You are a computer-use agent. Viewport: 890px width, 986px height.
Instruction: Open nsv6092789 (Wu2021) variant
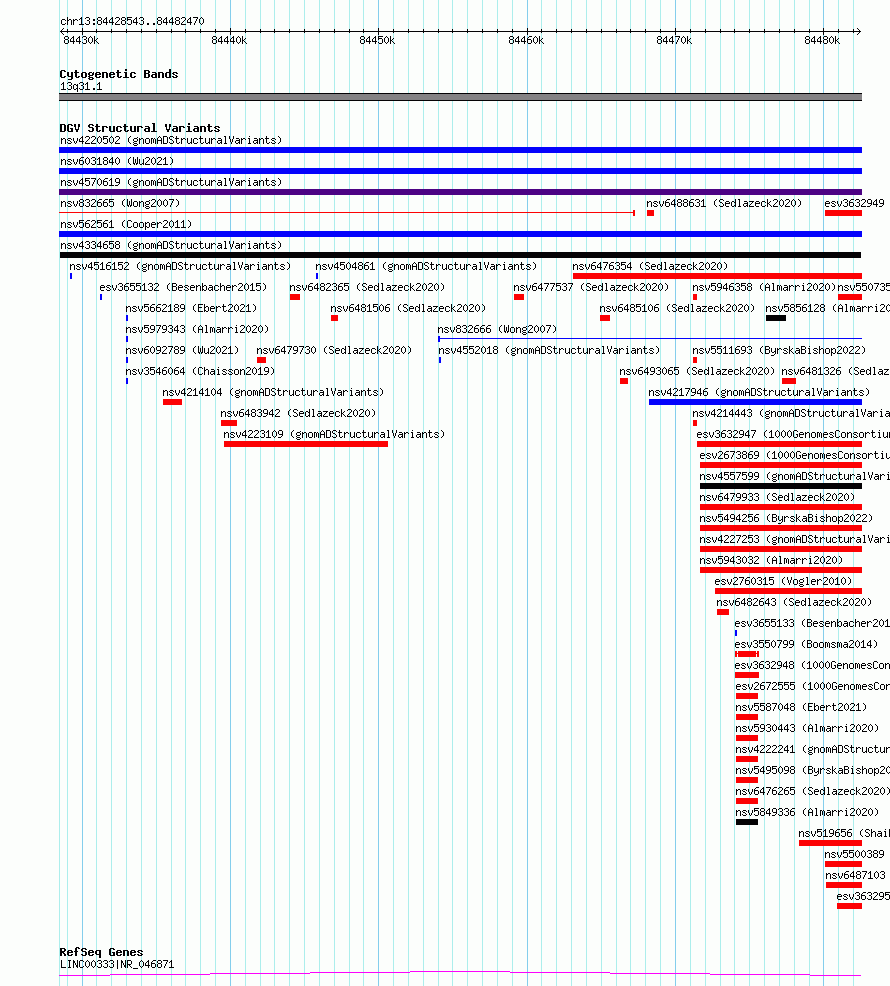pos(182,350)
